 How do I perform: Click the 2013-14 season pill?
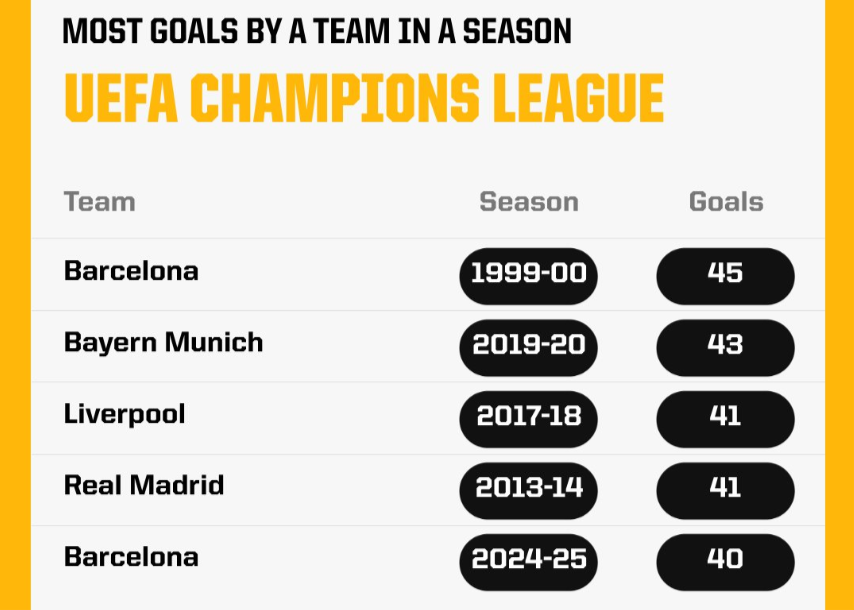(x=528, y=491)
